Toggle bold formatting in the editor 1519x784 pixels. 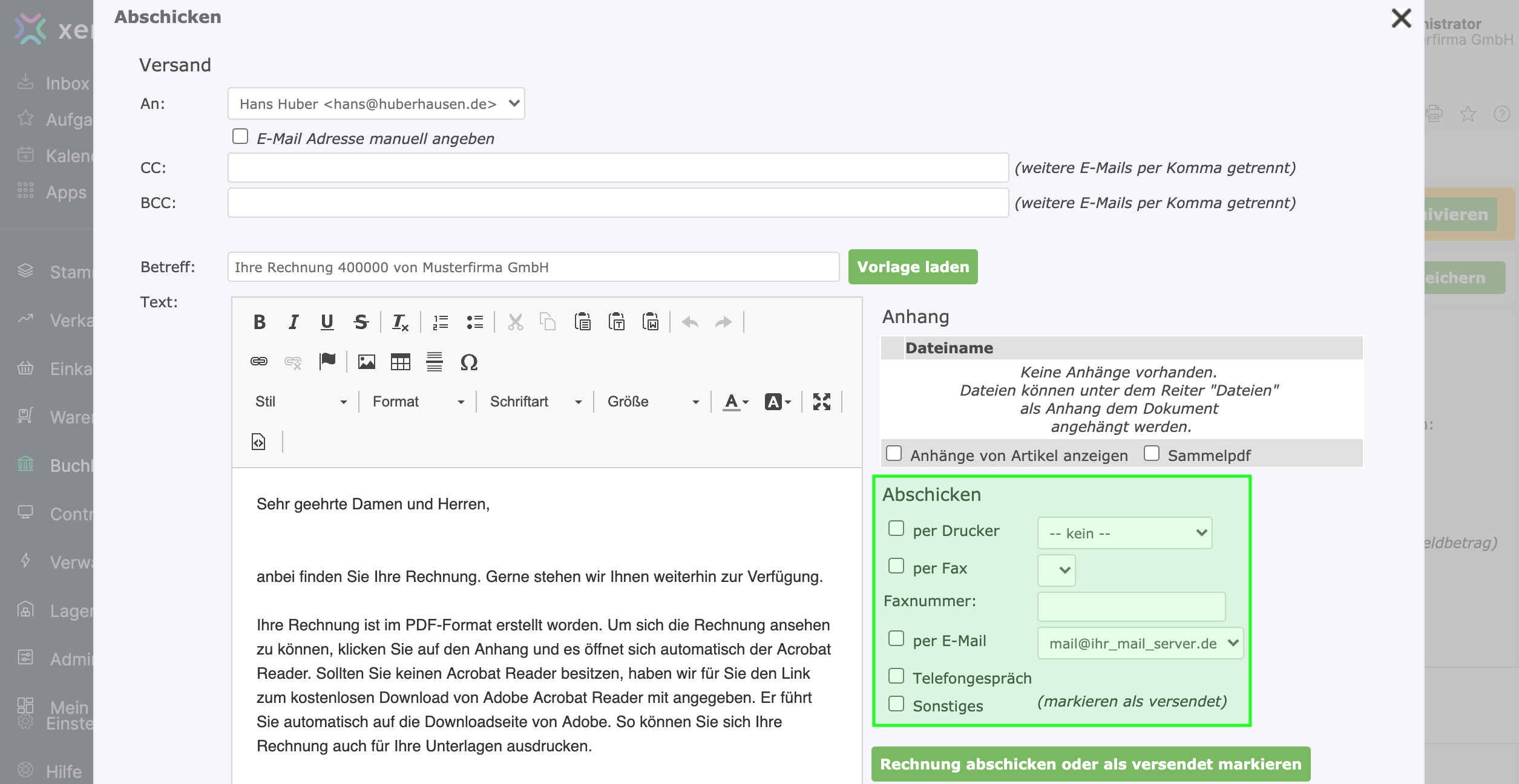(x=260, y=322)
